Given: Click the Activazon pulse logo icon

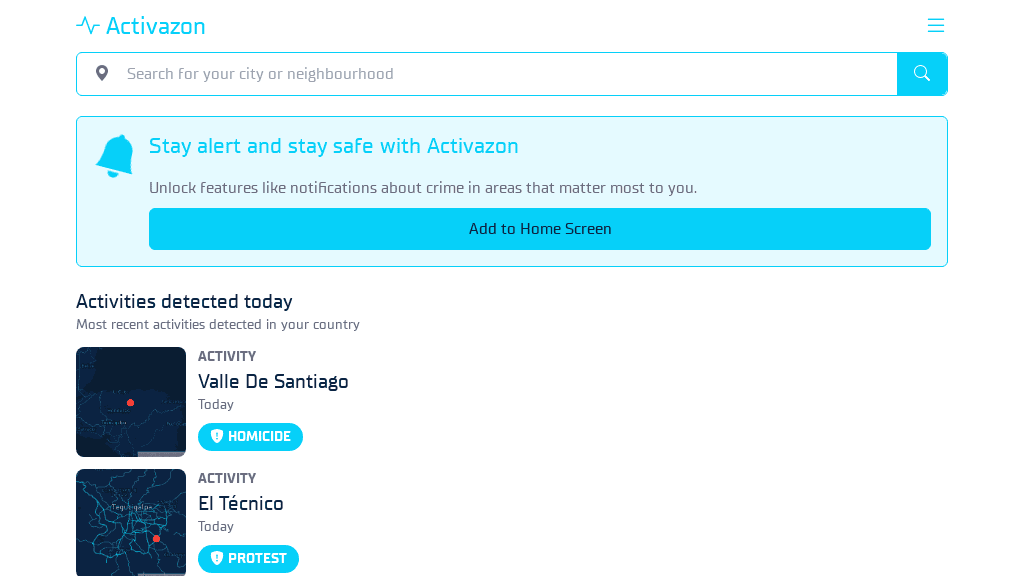Looking at the screenshot, I should [88, 25].
